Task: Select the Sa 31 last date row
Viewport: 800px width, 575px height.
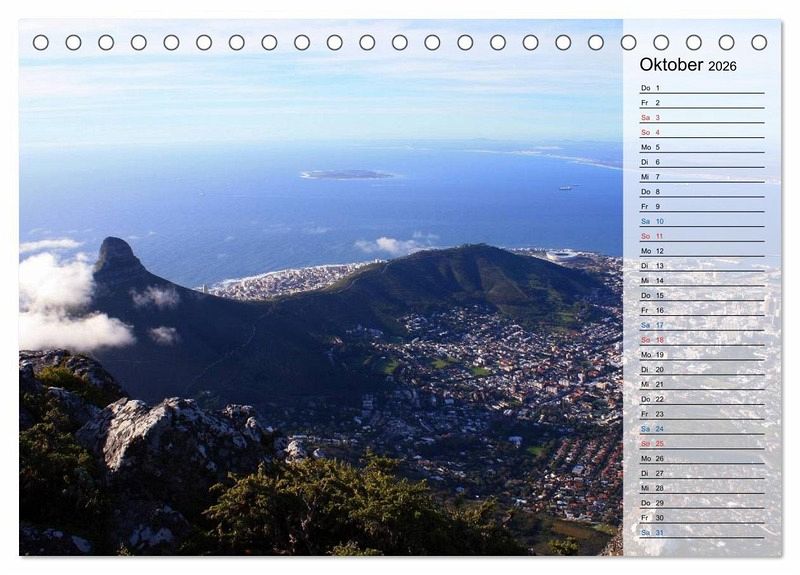Action: click(701, 532)
